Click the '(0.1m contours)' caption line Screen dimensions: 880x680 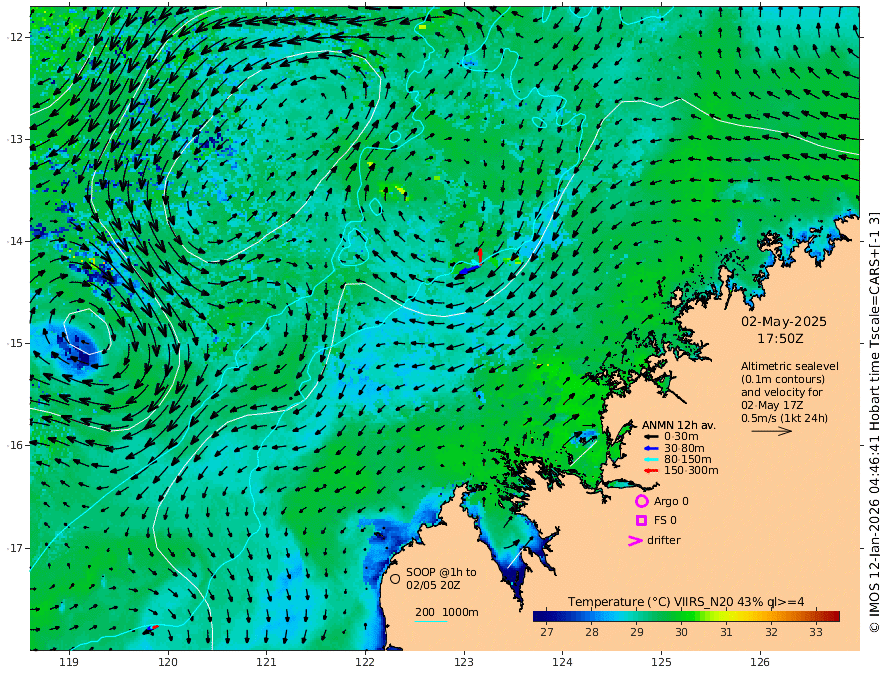coord(783,379)
